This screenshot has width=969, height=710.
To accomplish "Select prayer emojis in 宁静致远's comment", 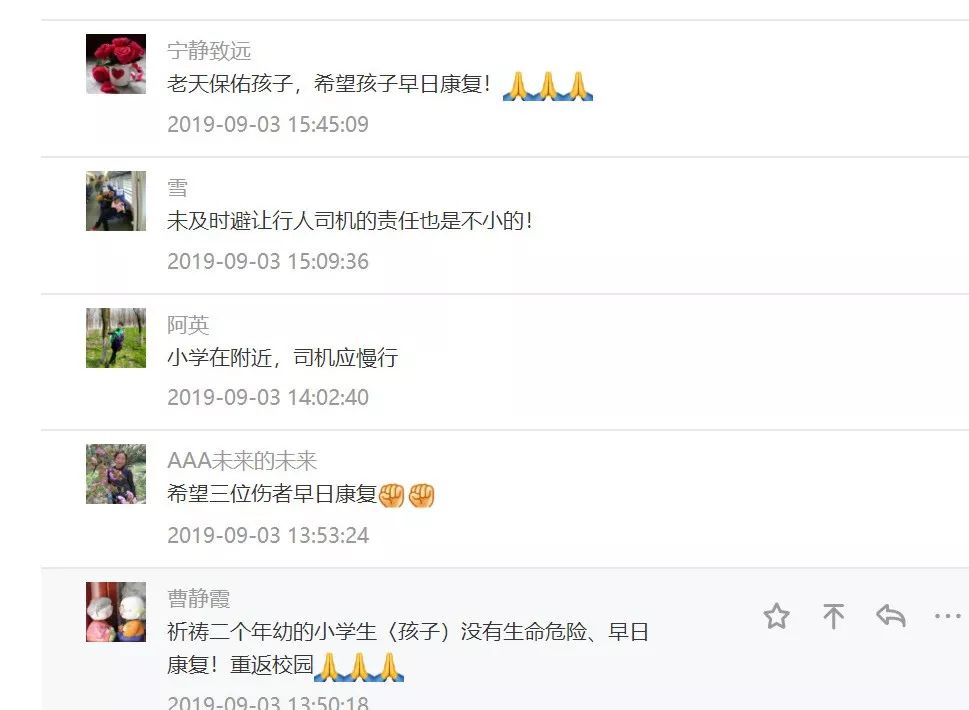I will [x=548, y=86].
